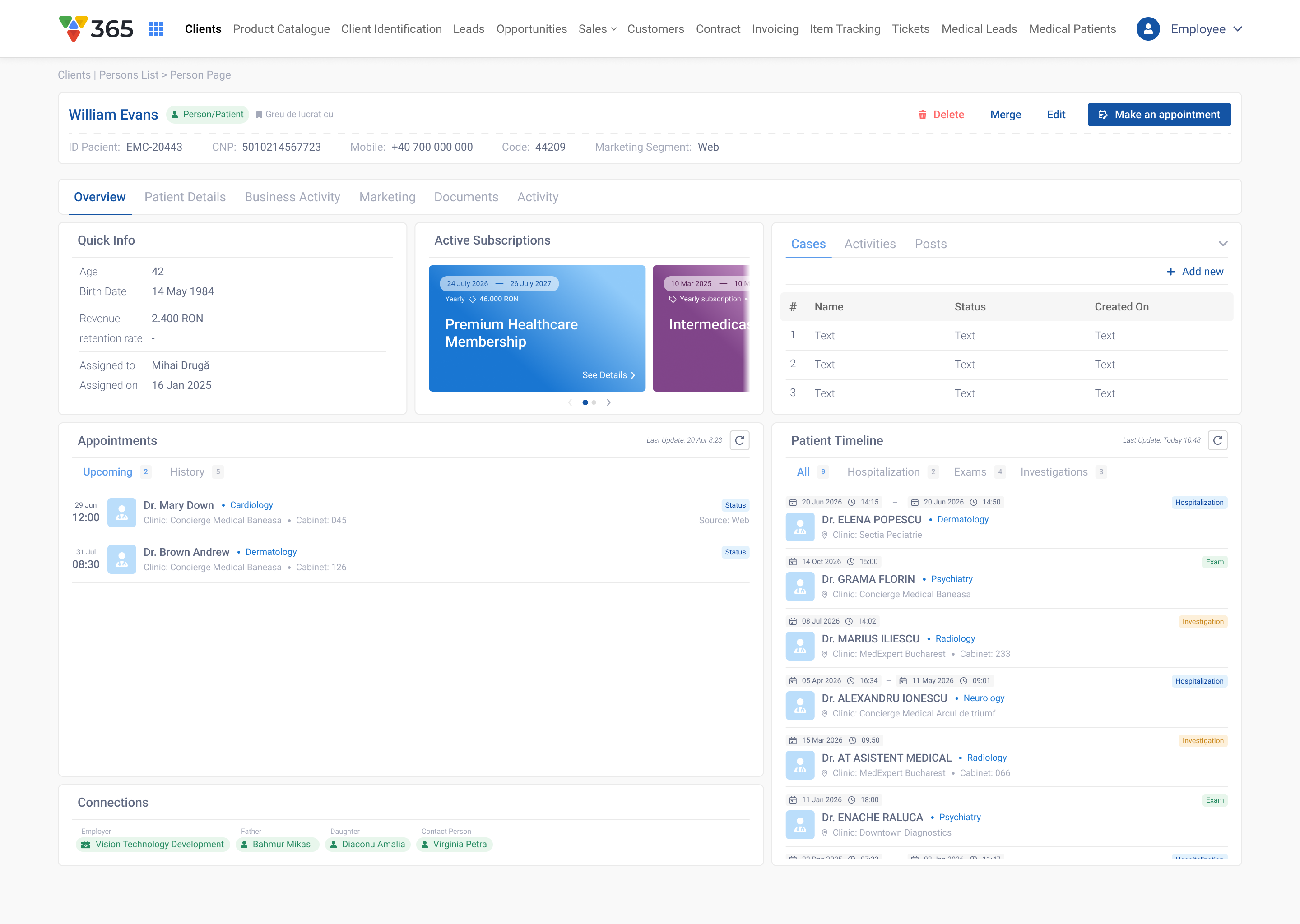Click the avatar beside Dr. AT ASISTENT MEDICAL
Screen dimensions: 1300x924
click(x=800, y=765)
